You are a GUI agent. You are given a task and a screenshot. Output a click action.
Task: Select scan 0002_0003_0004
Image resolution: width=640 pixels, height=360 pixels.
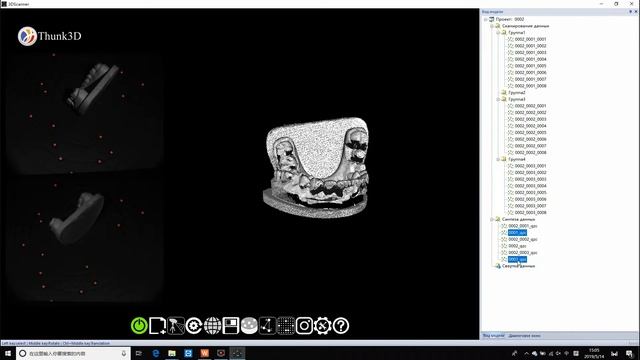coord(530,186)
